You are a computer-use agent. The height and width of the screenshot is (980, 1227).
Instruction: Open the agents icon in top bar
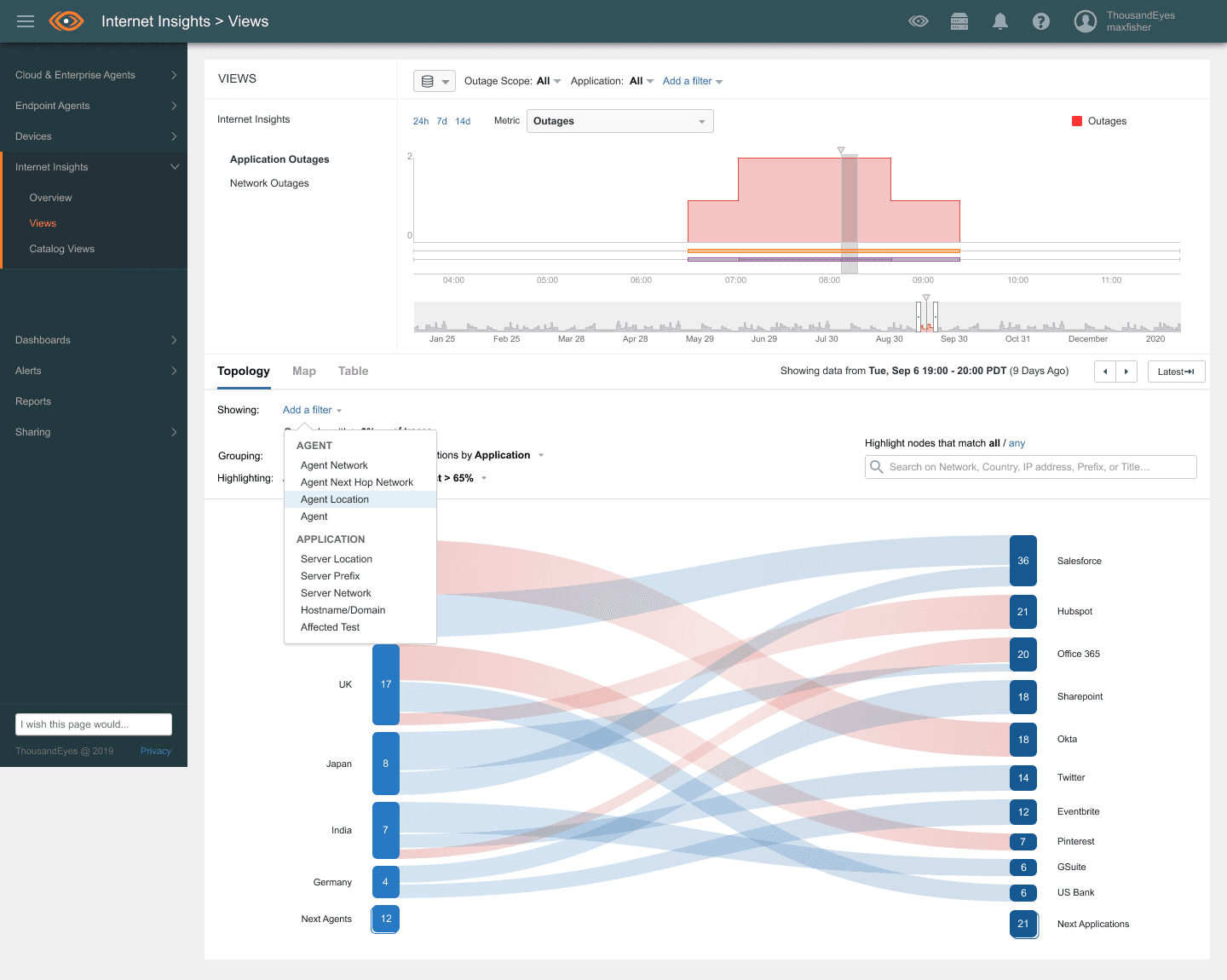coord(959,21)
